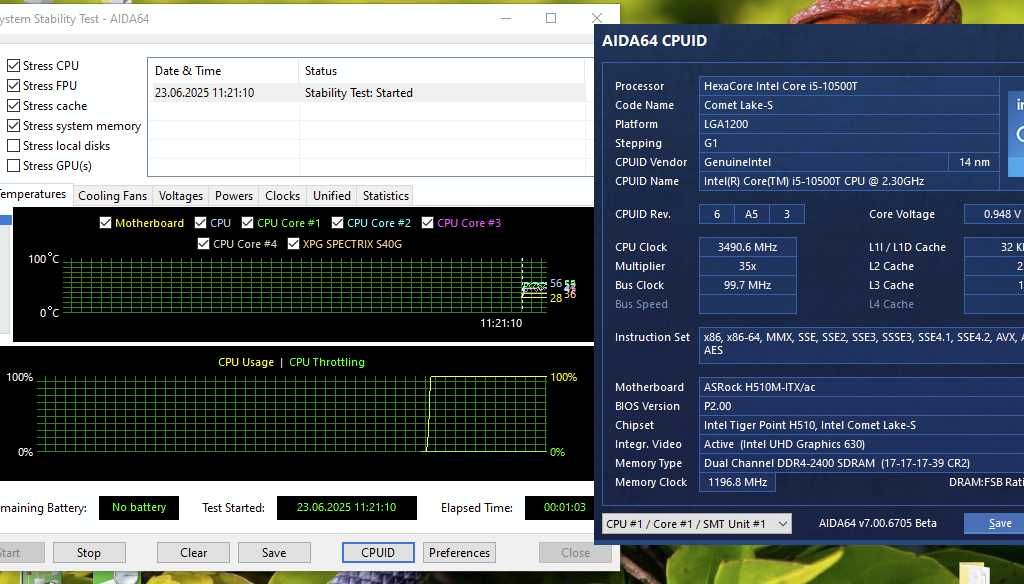
Task: Click the Stop button
Action: tap(89, 553)
